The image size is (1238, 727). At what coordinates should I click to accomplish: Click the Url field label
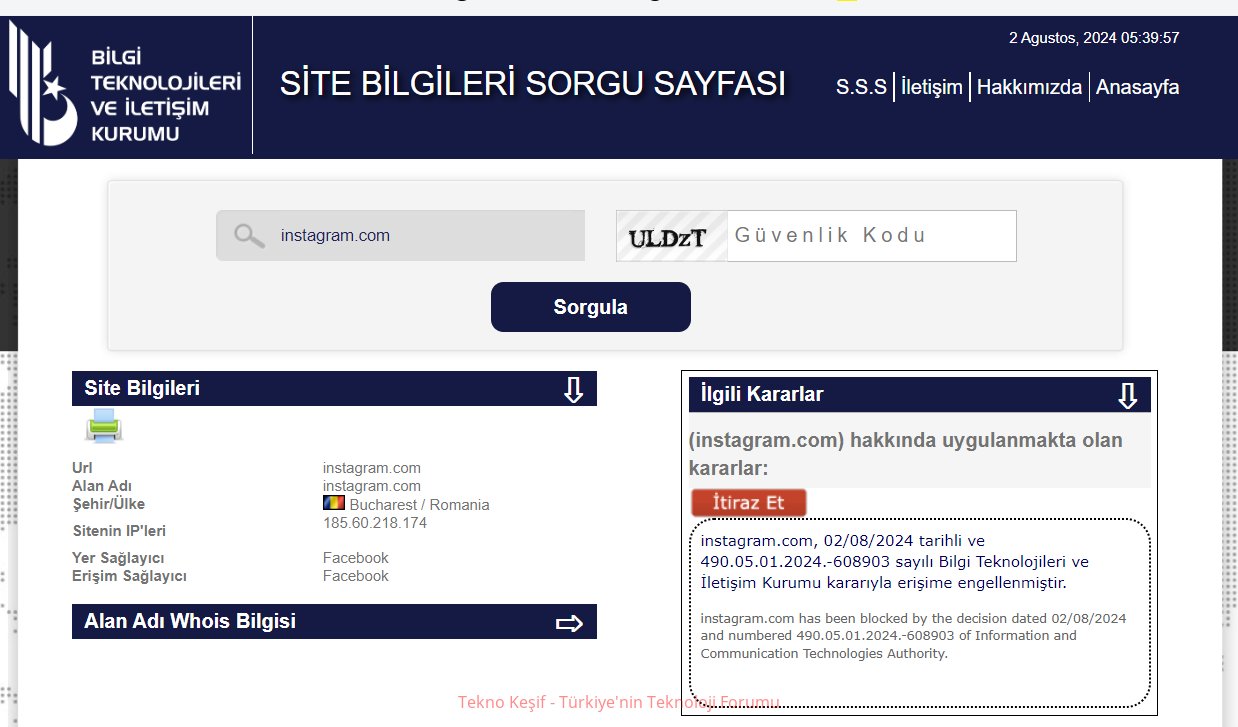coord(81,468)
